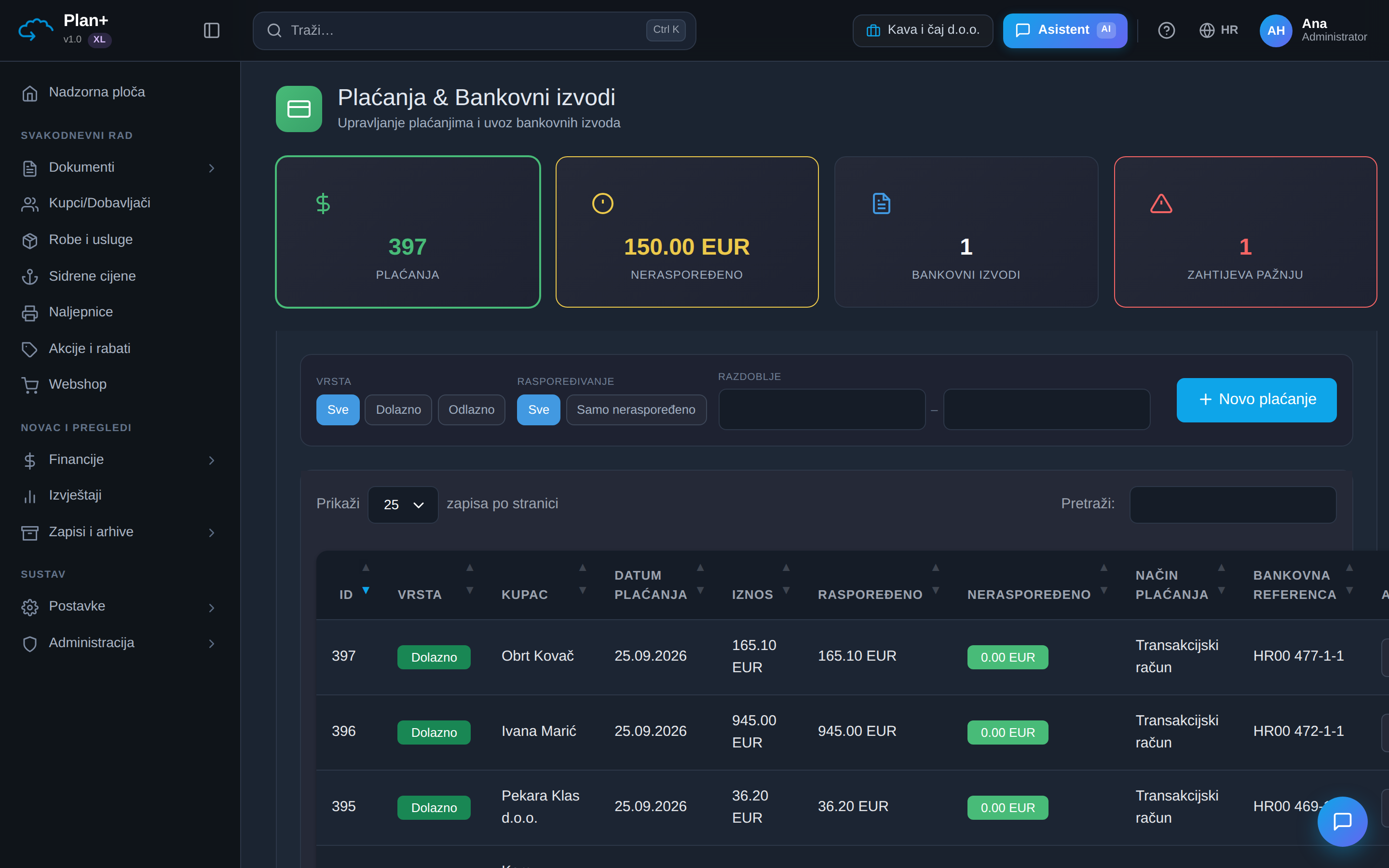Show Samo neraspoređeno payments
The width and height of the screenshot is (1389, 868).
click(636, 409)
